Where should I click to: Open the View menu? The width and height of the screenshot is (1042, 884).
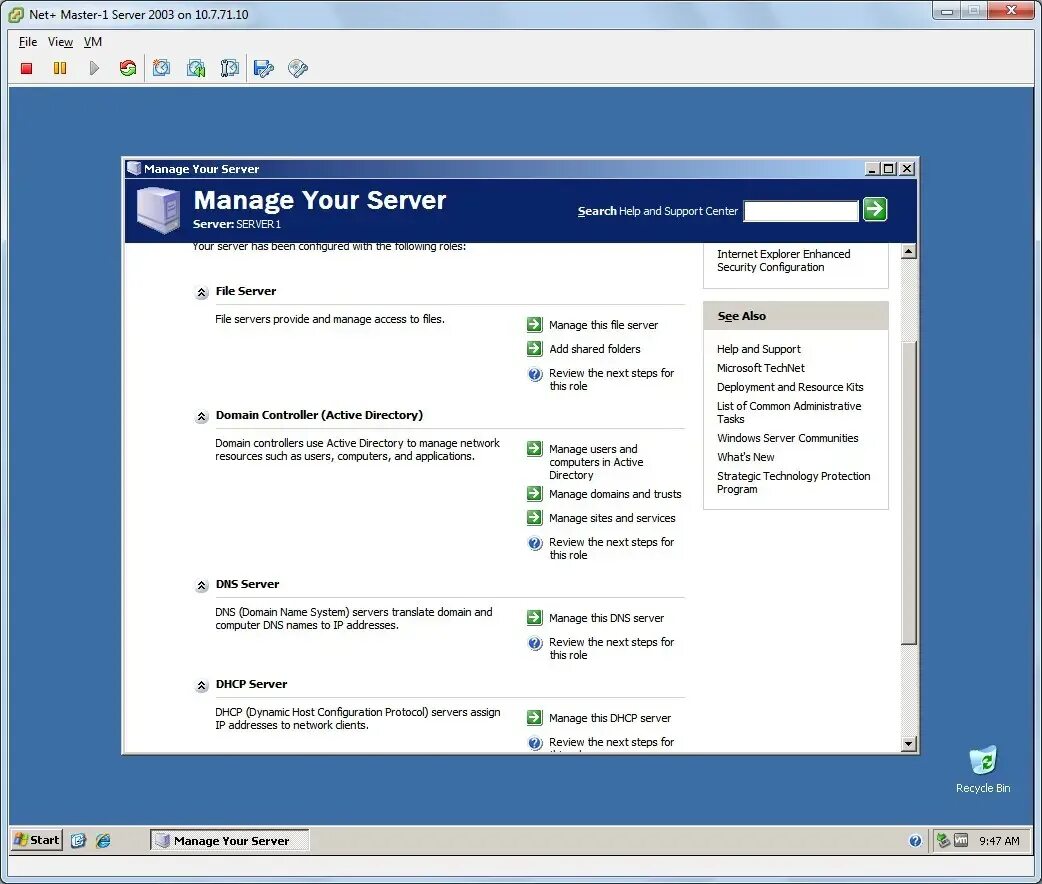tap(60, 42)
